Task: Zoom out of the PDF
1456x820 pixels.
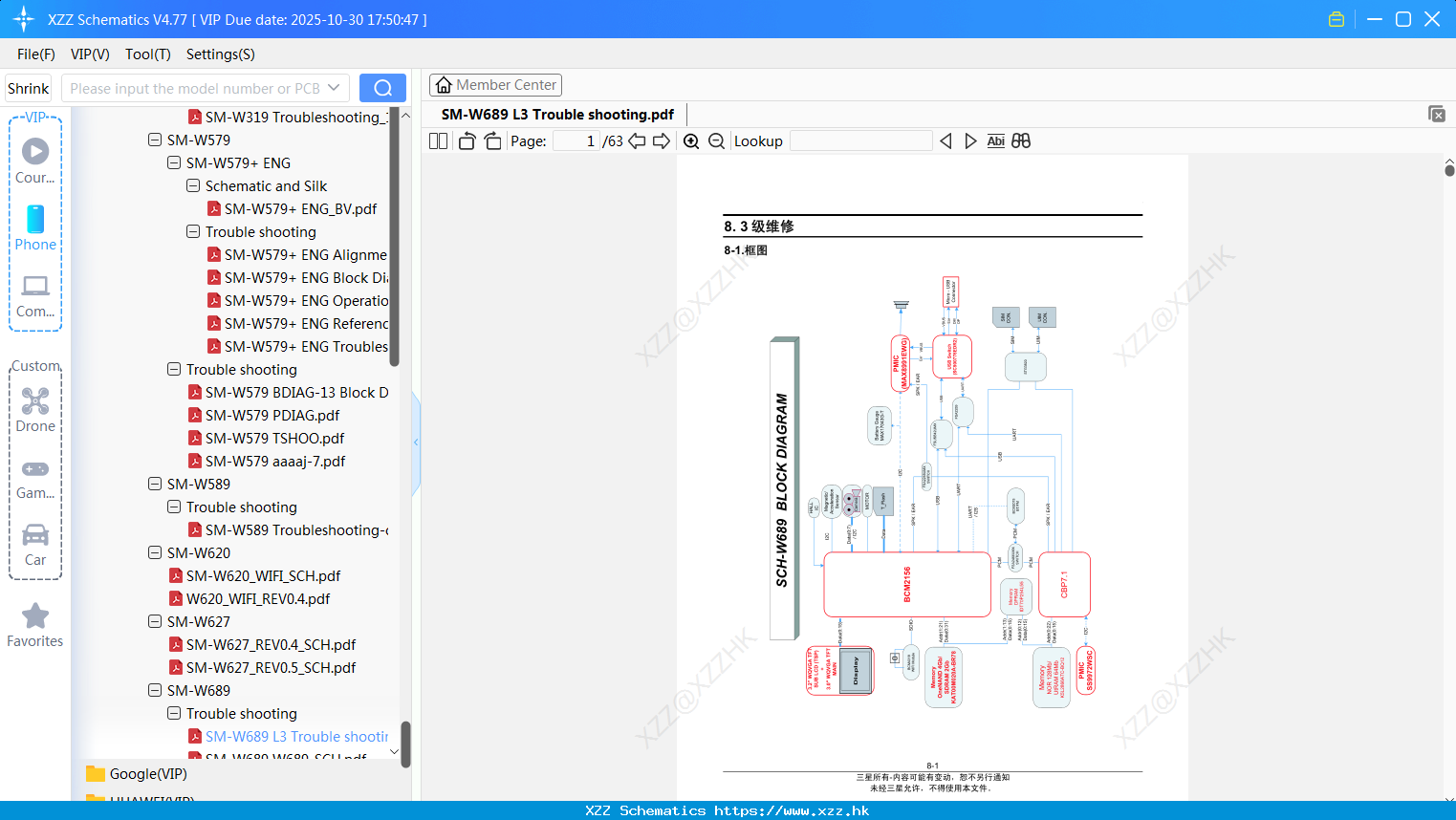Action: [716, 141]
